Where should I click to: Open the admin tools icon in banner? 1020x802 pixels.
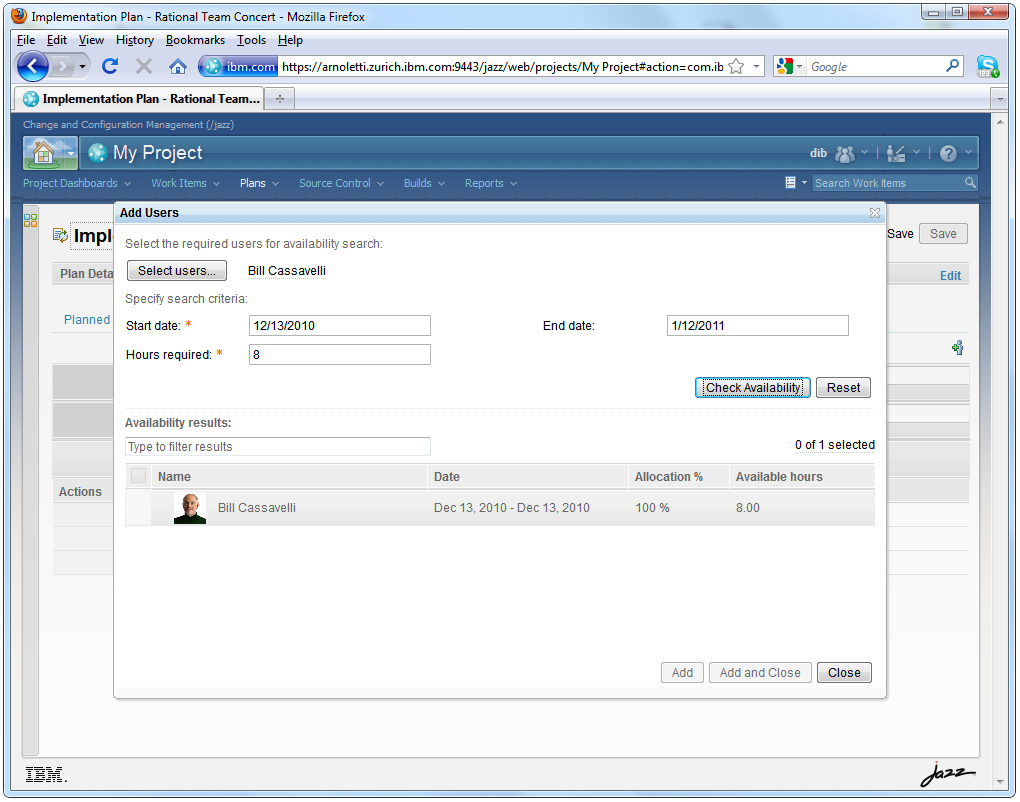pos(896,154)
